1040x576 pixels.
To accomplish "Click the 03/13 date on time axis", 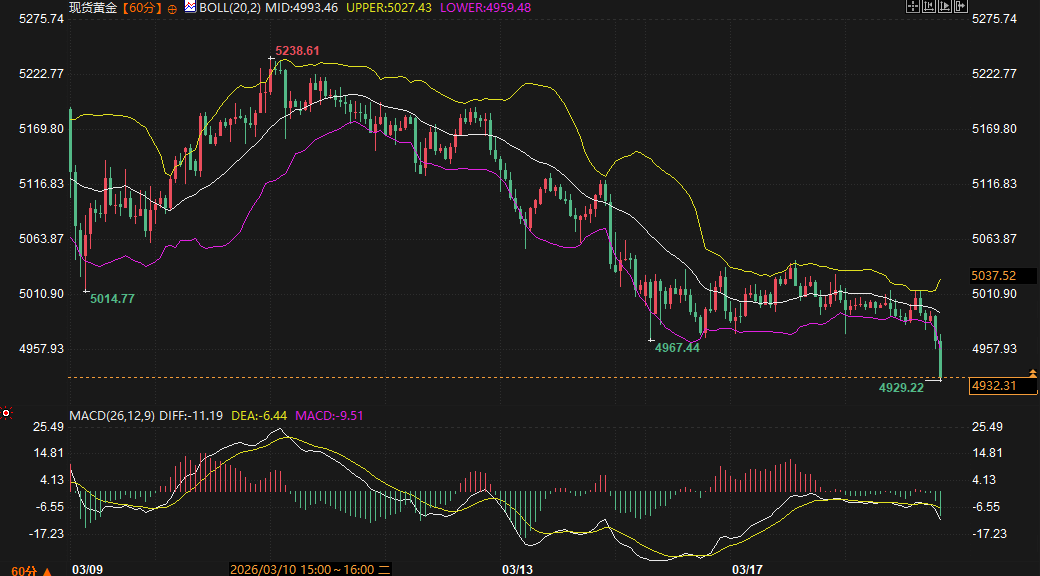I will (516, 569).
